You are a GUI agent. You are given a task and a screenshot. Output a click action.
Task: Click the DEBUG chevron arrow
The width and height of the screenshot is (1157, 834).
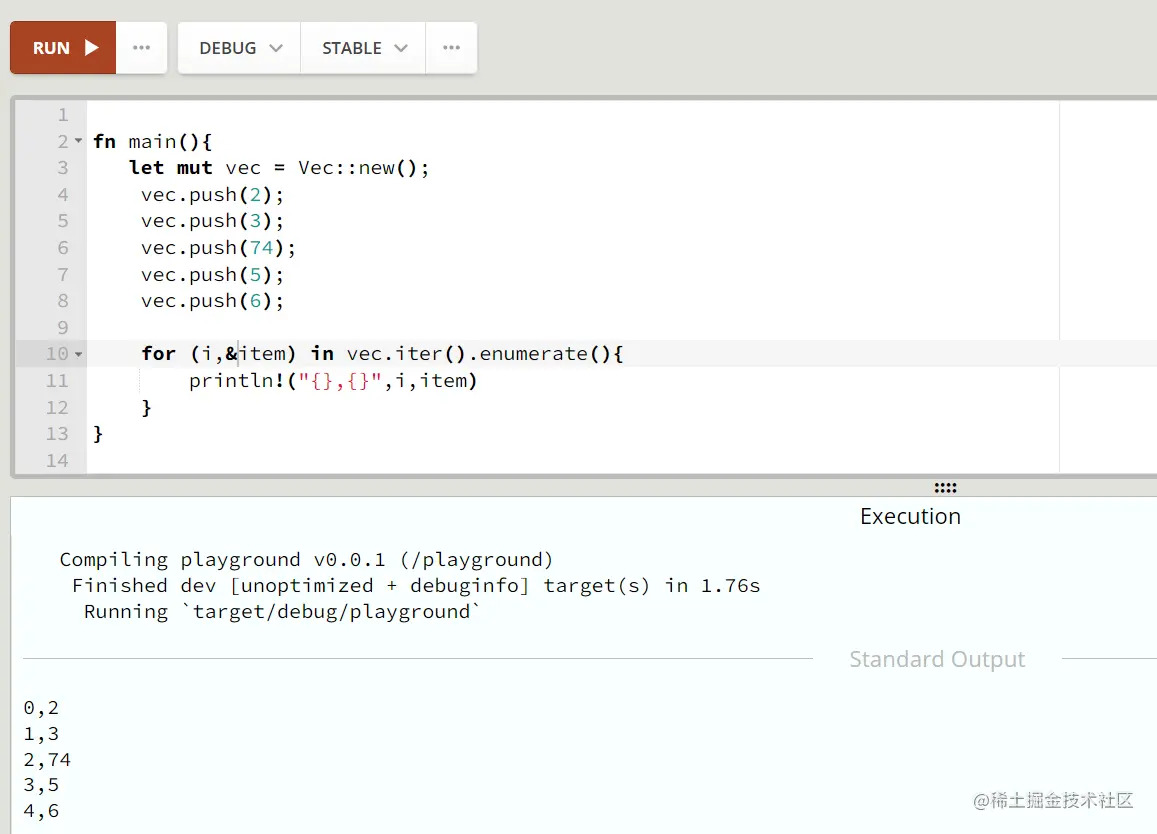(277, 48)
